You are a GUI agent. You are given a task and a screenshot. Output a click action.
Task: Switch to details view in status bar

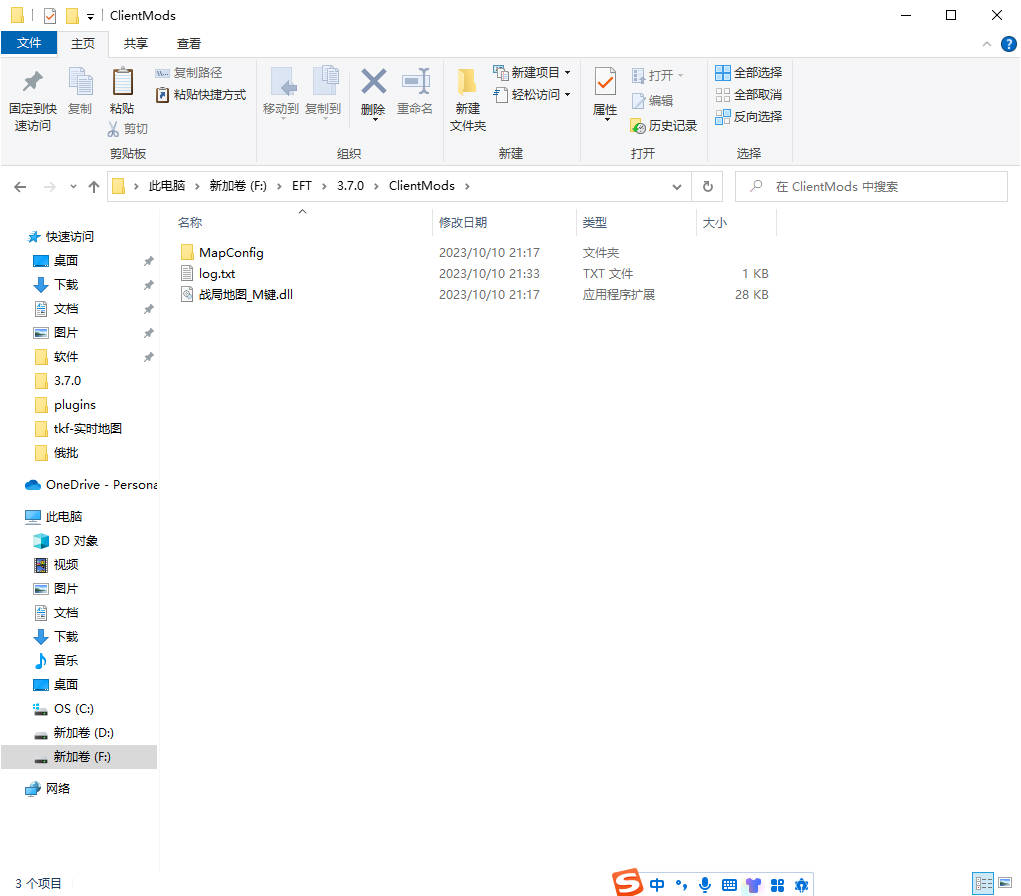[984, 883]
